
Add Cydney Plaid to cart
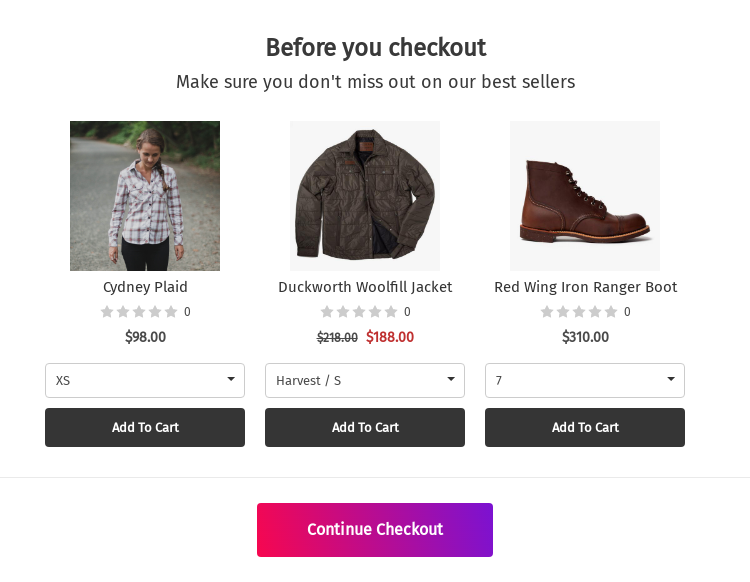tap(145, 427)
